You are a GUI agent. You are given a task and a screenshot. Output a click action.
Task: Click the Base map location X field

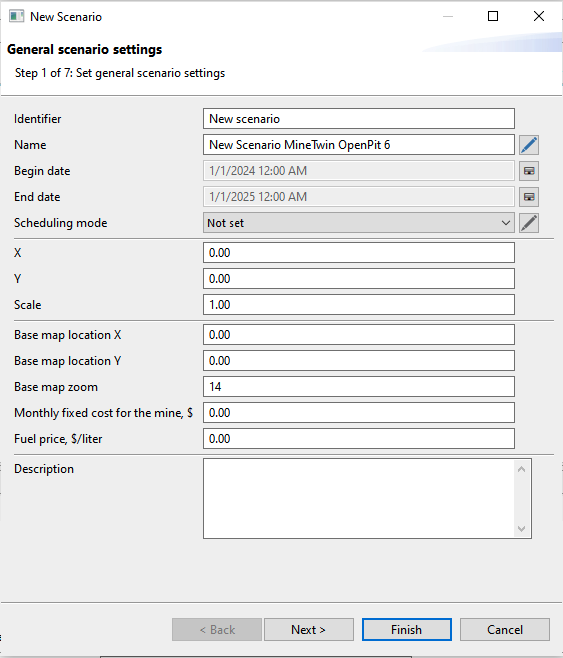coord(359,335)
